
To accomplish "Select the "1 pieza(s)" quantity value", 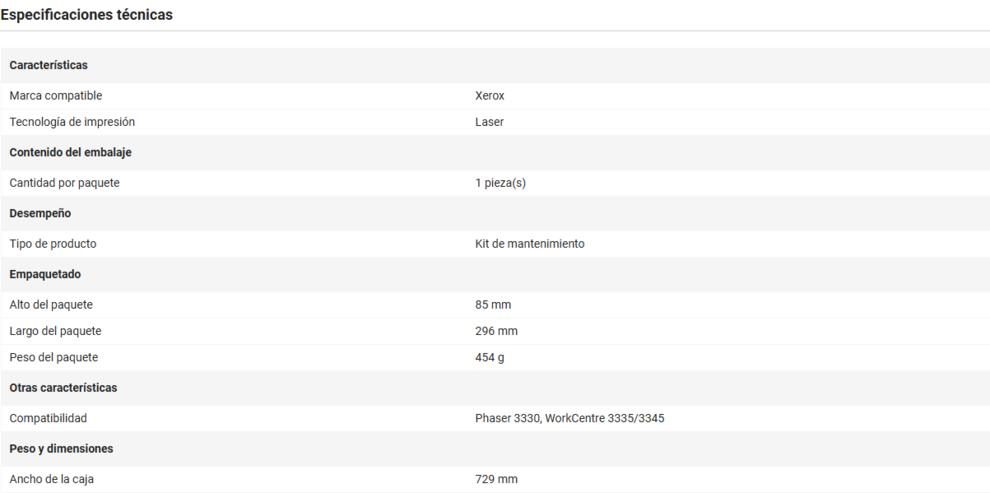I will (x=500, y=183).
